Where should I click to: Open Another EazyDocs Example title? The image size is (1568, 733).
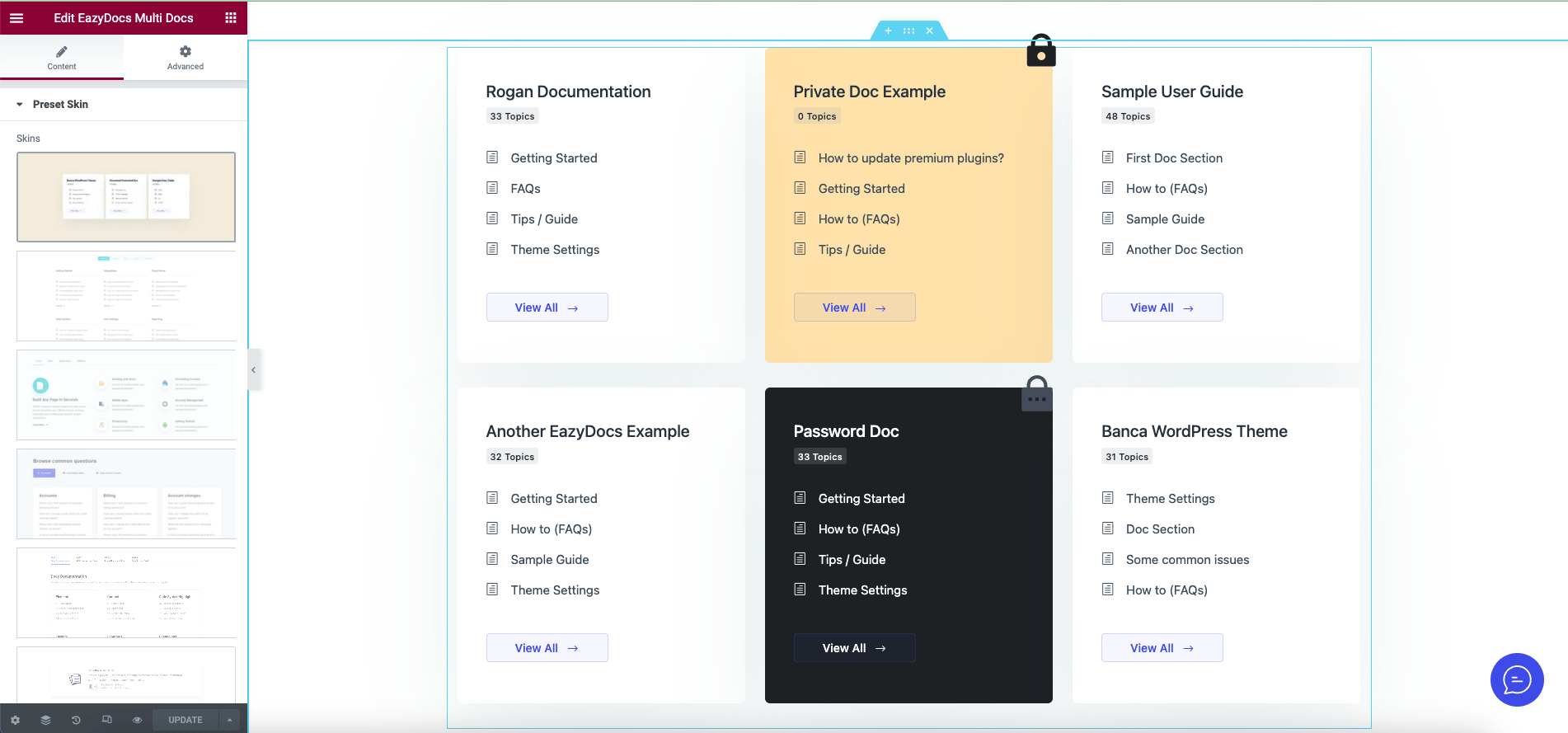click(588, 431)
